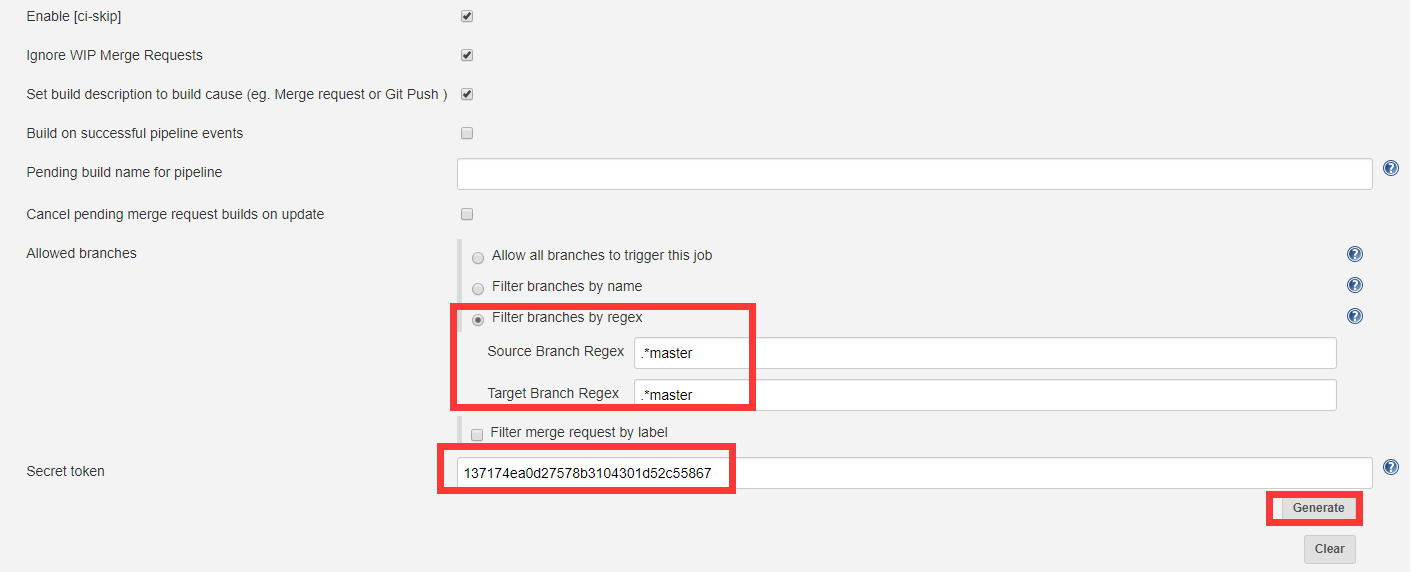
Task: Select Allow all branches to trigger this job
Action: (478, 258)
